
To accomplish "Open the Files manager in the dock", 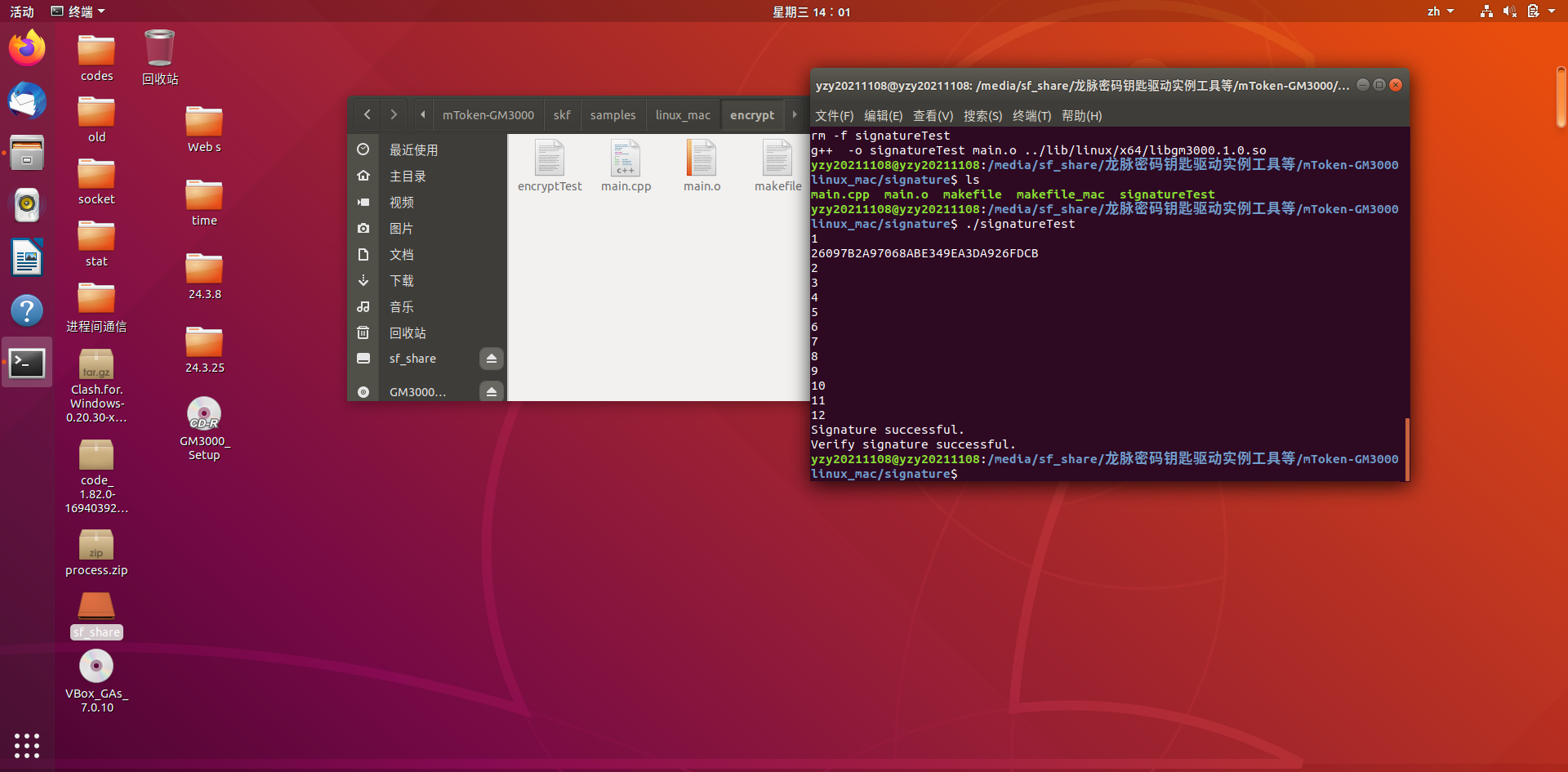I will pyautogui.click(x=27, y=153).
